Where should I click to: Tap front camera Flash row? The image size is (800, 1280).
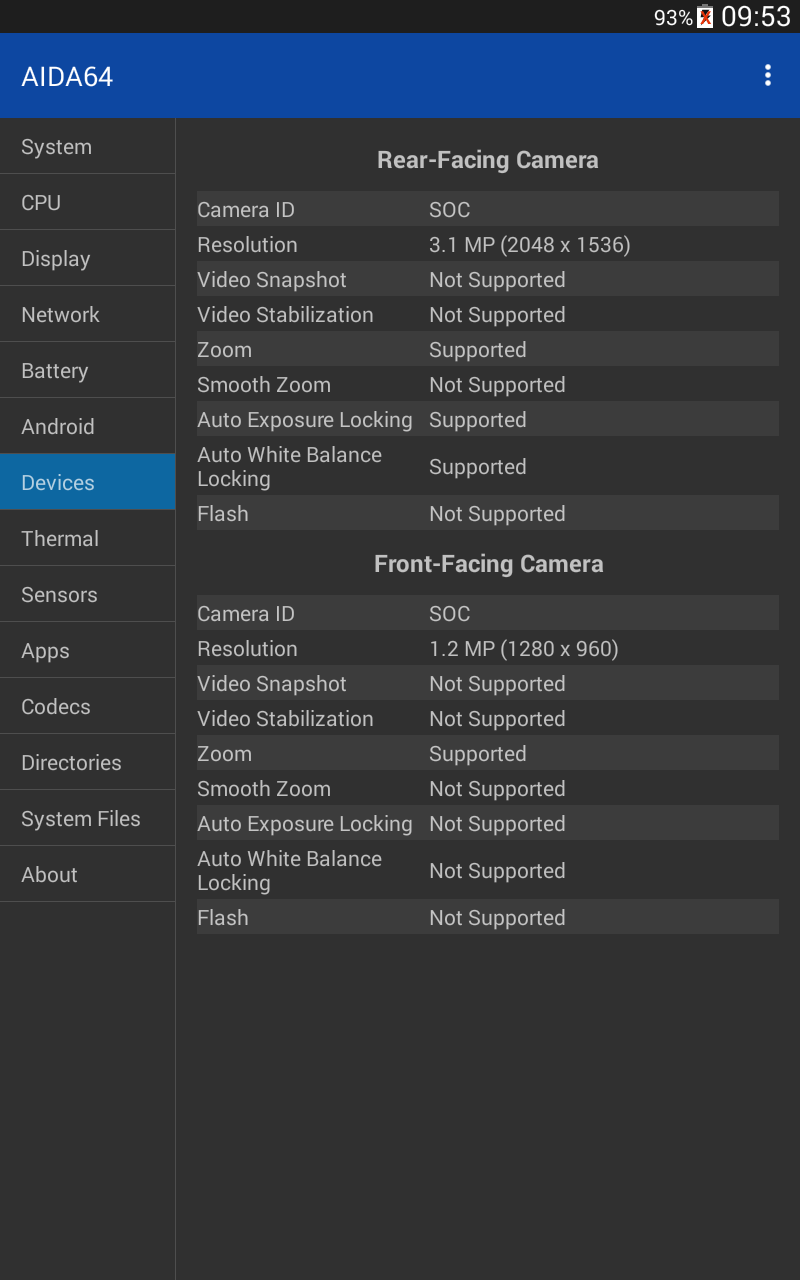point(488,917)
